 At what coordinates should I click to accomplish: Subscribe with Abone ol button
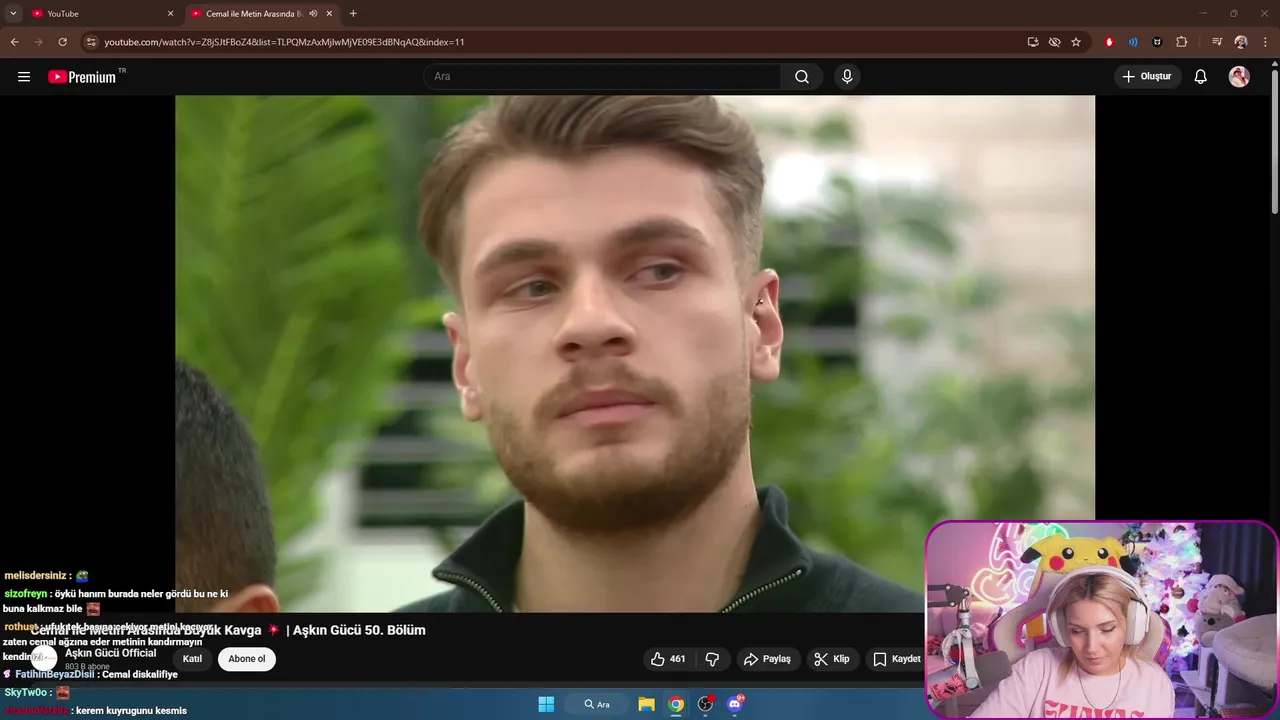click(247, 659)
